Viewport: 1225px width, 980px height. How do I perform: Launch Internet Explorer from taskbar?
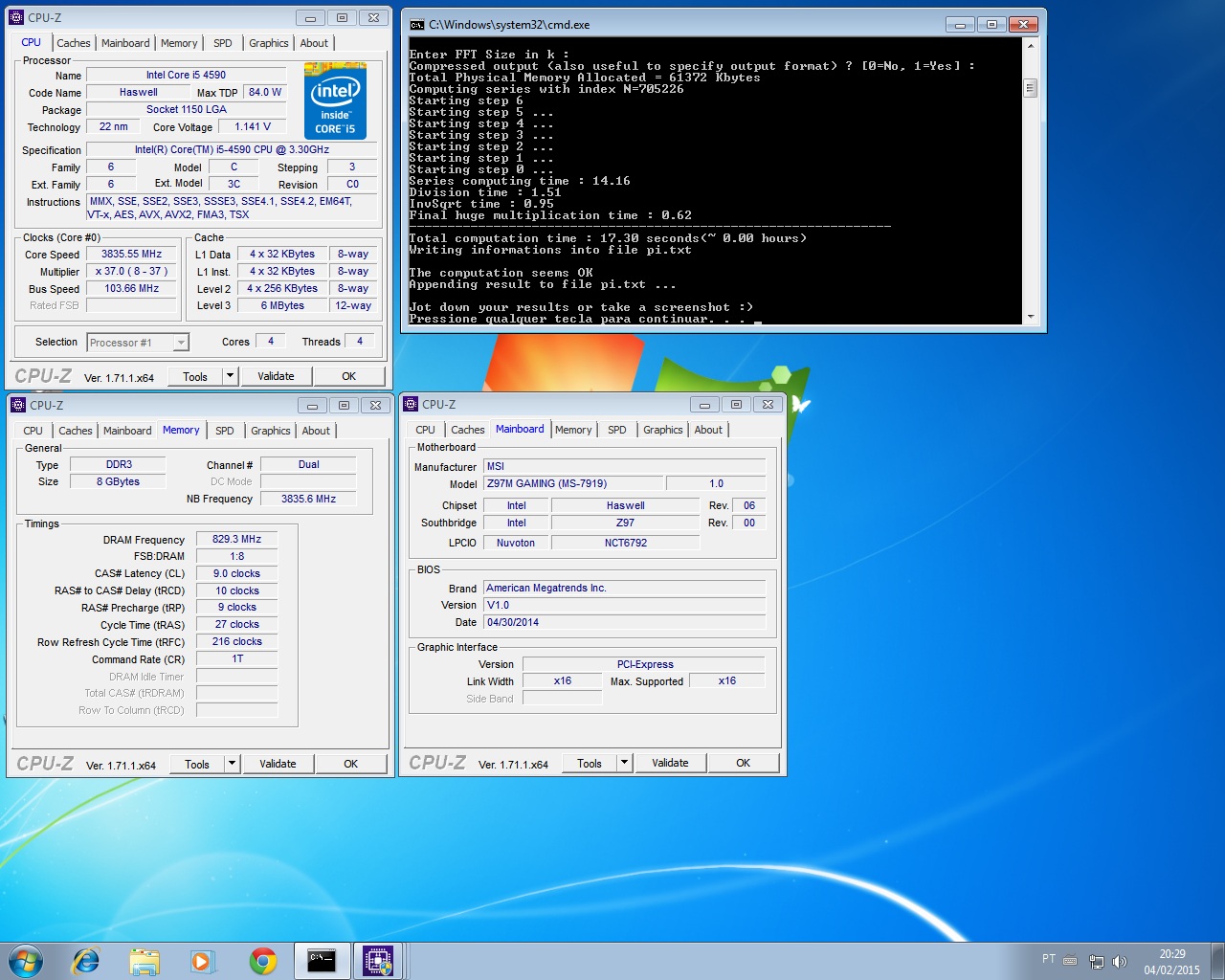[x=86, y=960]
